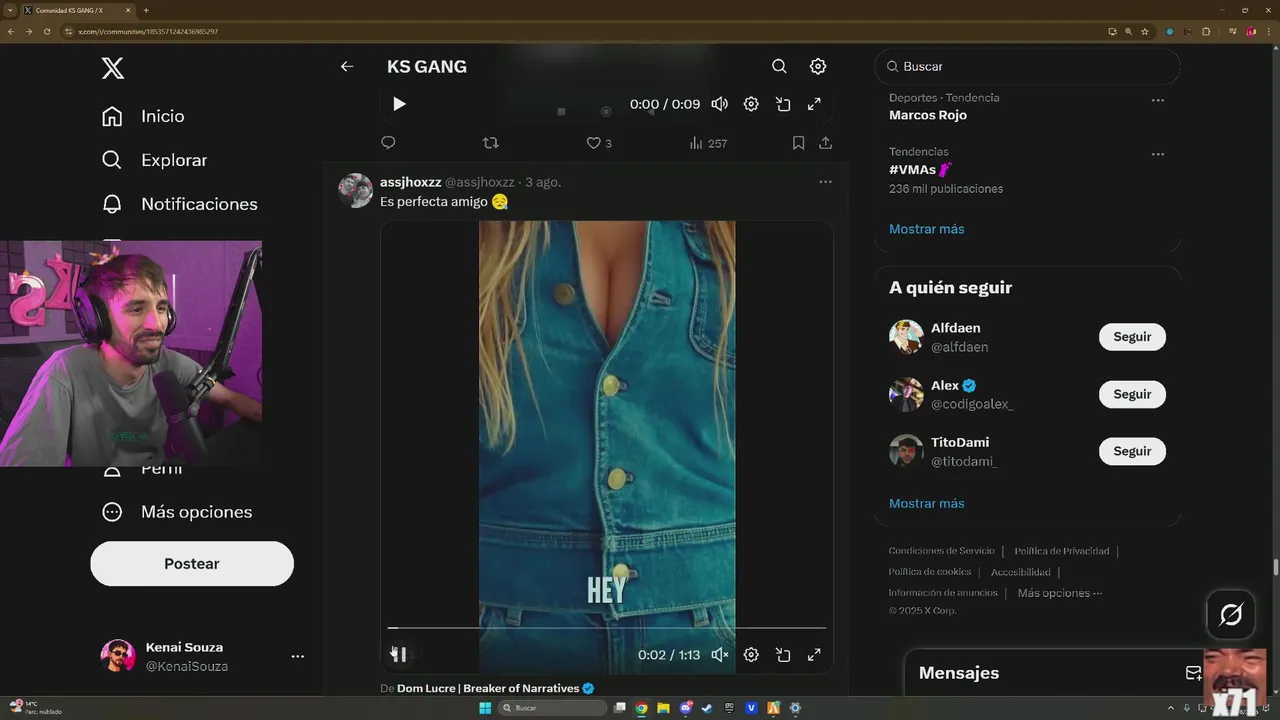Expand denim video to fullscreen
The width and height of the screenshot is (1280, 720).
[814, 655]
